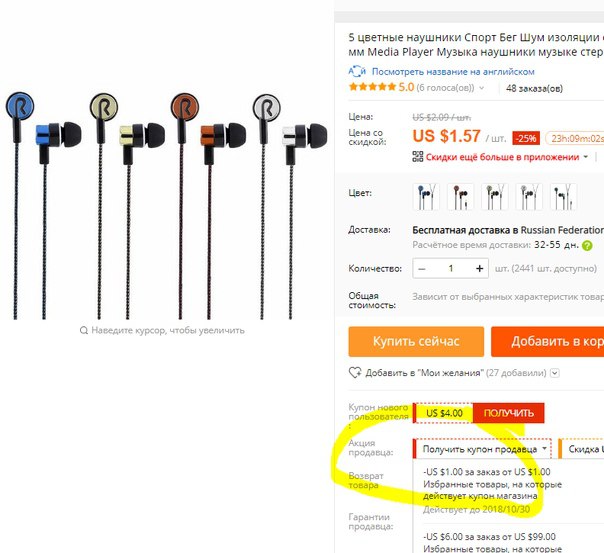
Task: Decrease quantity with the minus button
Action: [422, 268]
